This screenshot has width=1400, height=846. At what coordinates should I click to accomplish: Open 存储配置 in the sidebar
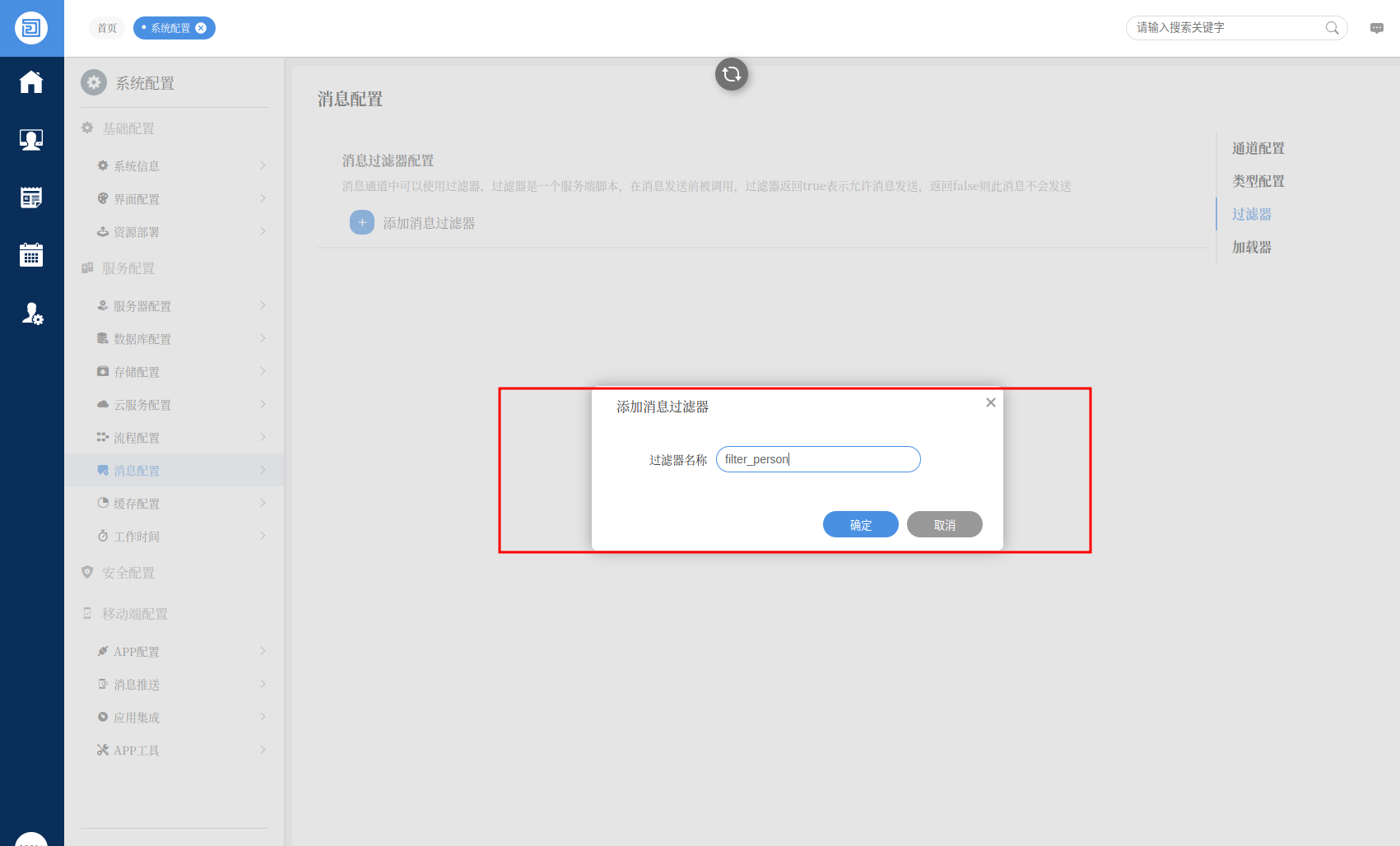point(137,372)
